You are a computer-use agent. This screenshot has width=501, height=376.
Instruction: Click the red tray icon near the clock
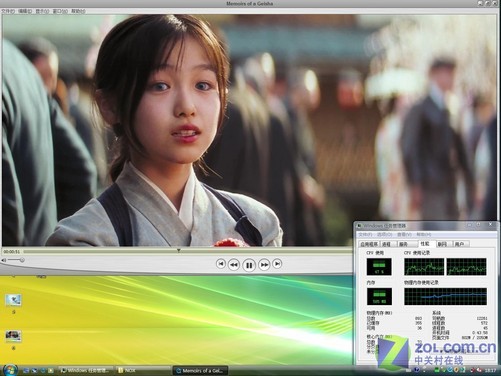click(x=479, y=370)
